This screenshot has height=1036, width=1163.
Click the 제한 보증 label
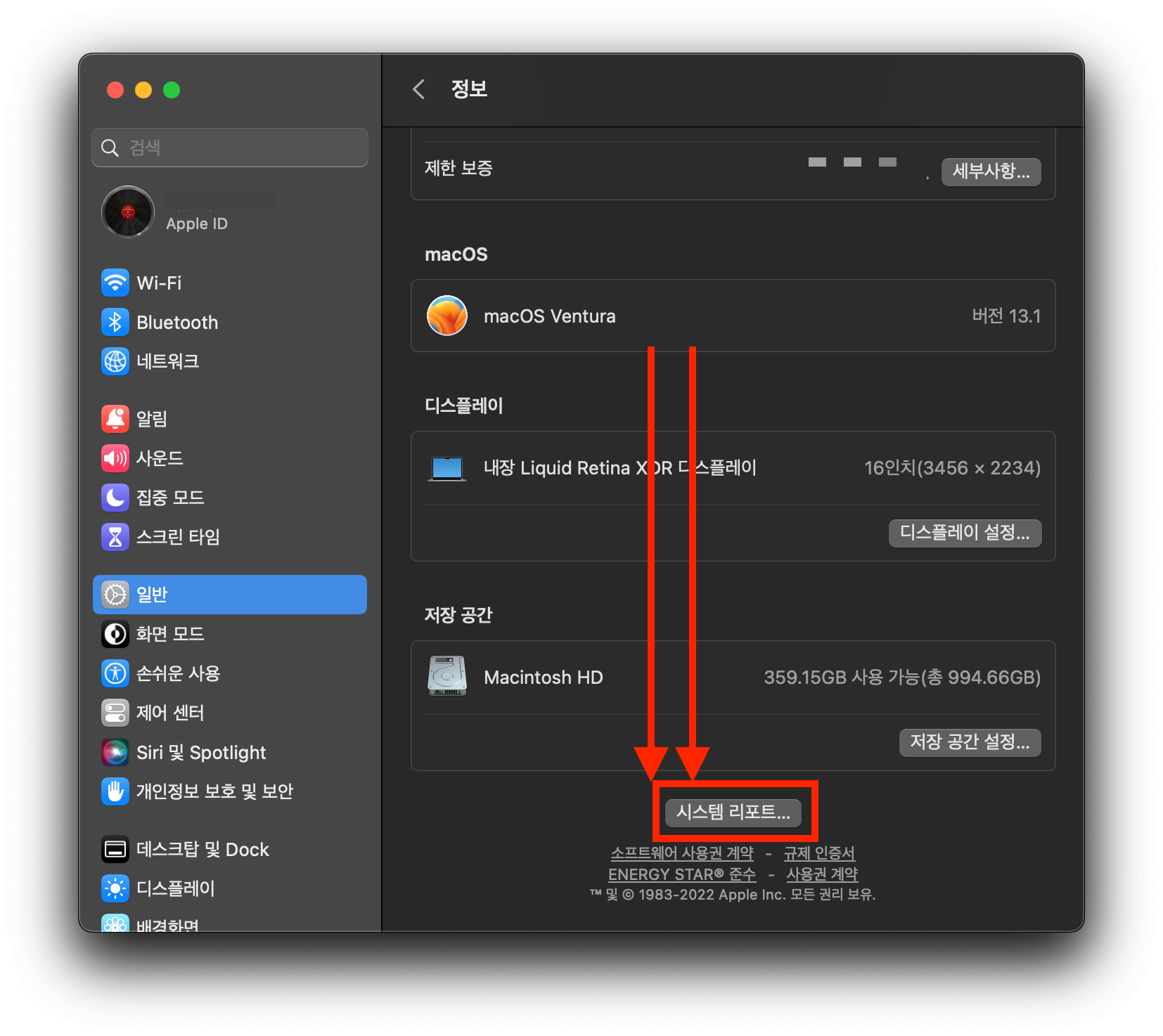[x=458, y=168]
